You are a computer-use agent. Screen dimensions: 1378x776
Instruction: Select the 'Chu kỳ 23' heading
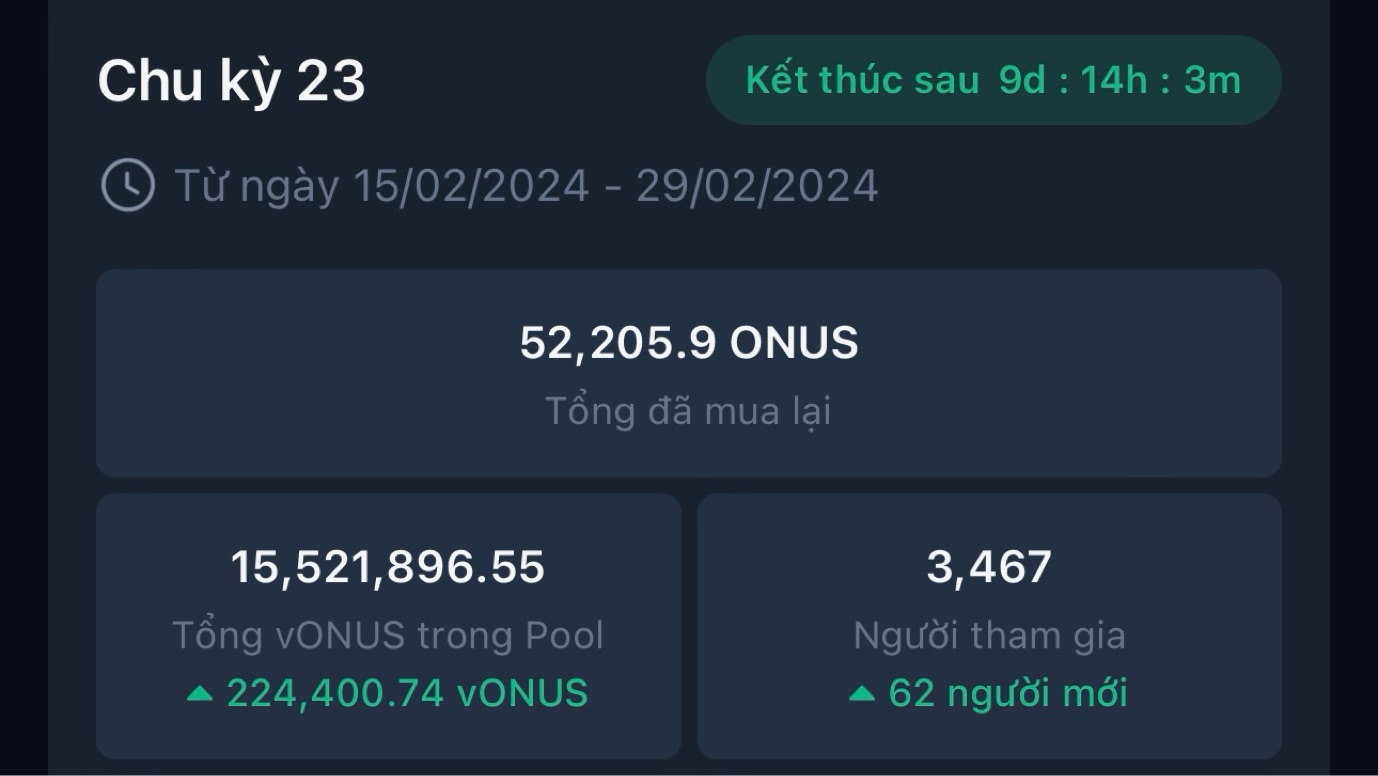tap(231, 81)
